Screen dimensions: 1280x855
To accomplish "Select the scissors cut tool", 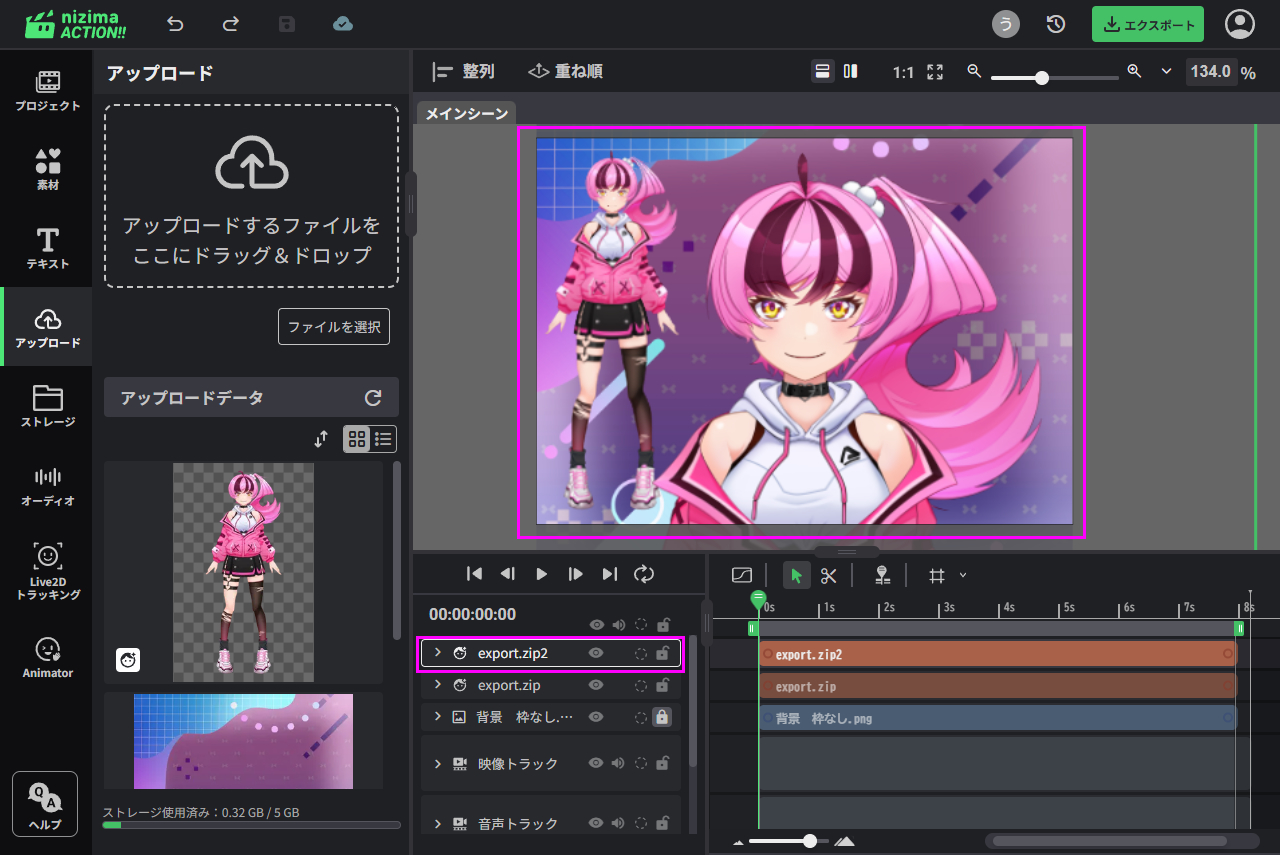I will click(828, 575).
